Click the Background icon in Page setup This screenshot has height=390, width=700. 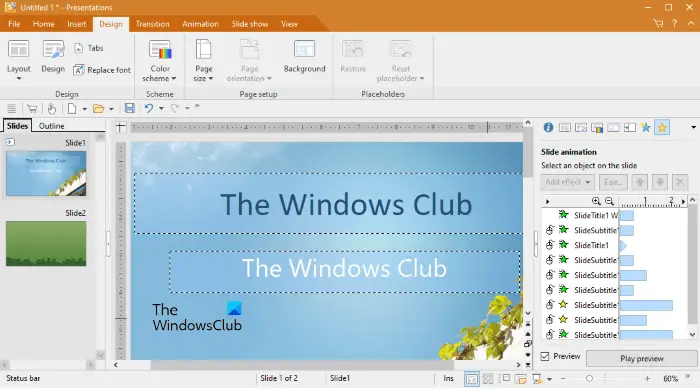click(x=304, y=56)
